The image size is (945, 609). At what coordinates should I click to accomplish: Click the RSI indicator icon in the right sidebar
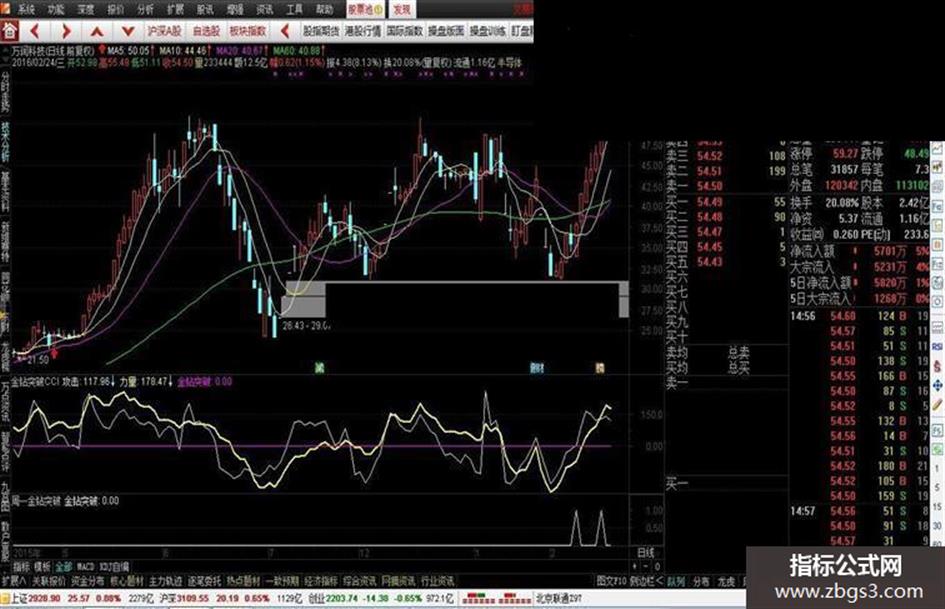tap(938, 346)
